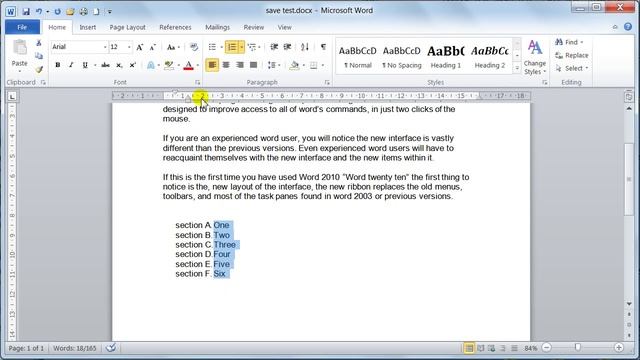Viewport: 640px width, 360px height.
Task: Click the proofing check icon in status bar
Action: click(111, 348)
